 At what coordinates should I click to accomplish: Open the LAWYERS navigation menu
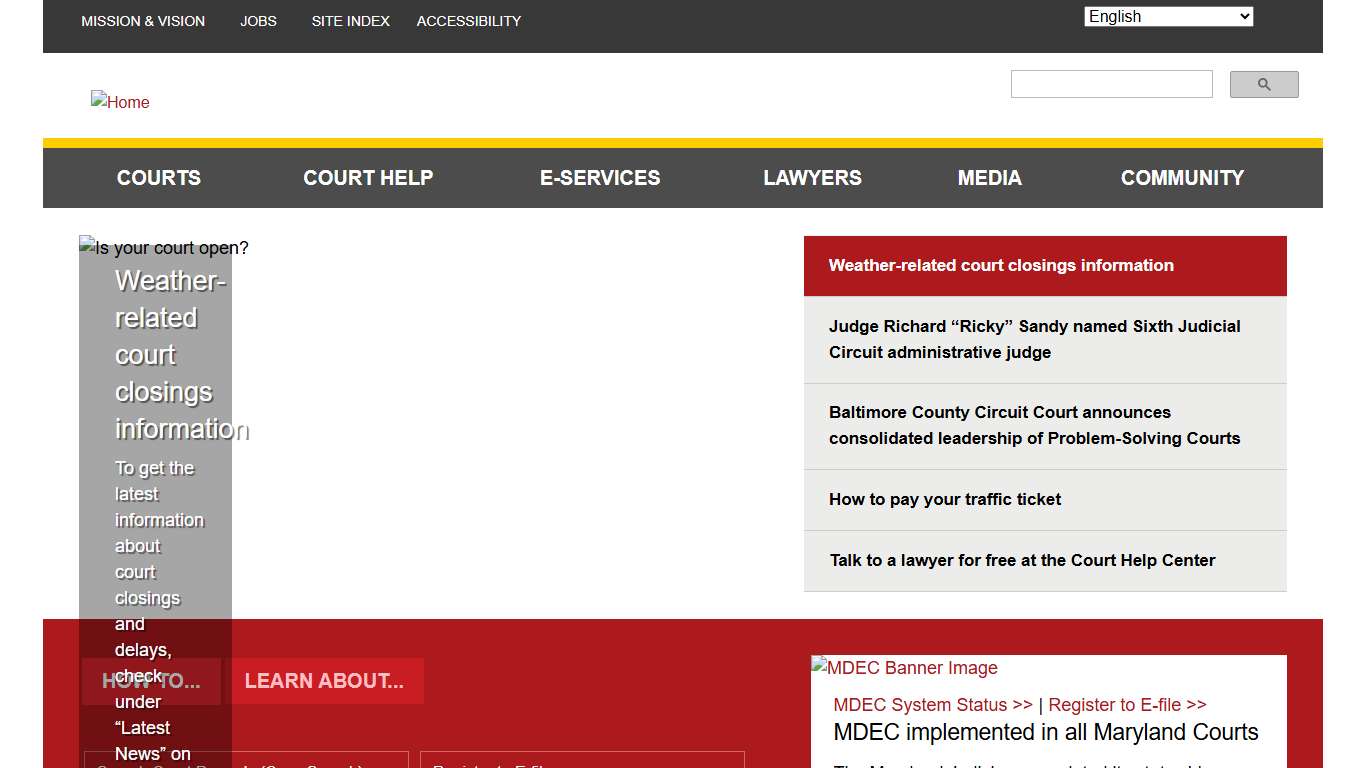[x=812, y=177]
